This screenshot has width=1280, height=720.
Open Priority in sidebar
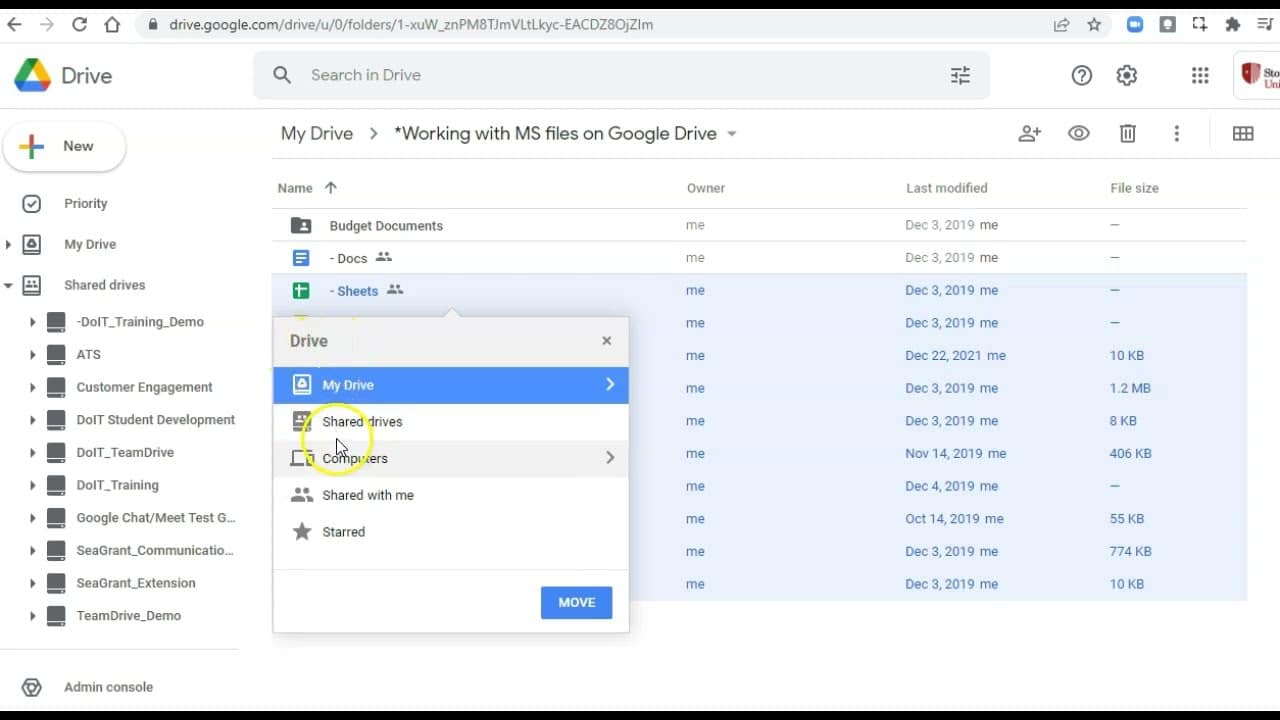pos(85,203)
